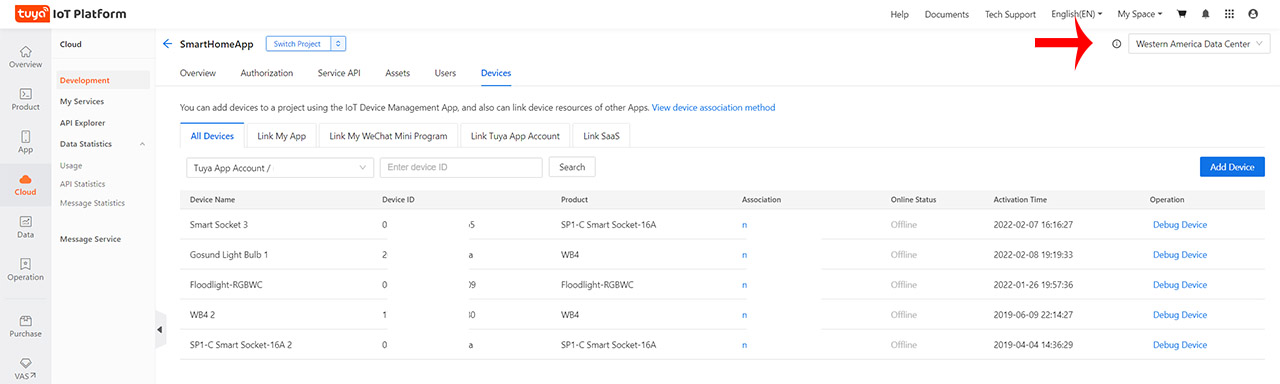Open the apps grid icon
This screenshot has height=384, width=1280.
pyautogui.click(x=1229, y=14)
